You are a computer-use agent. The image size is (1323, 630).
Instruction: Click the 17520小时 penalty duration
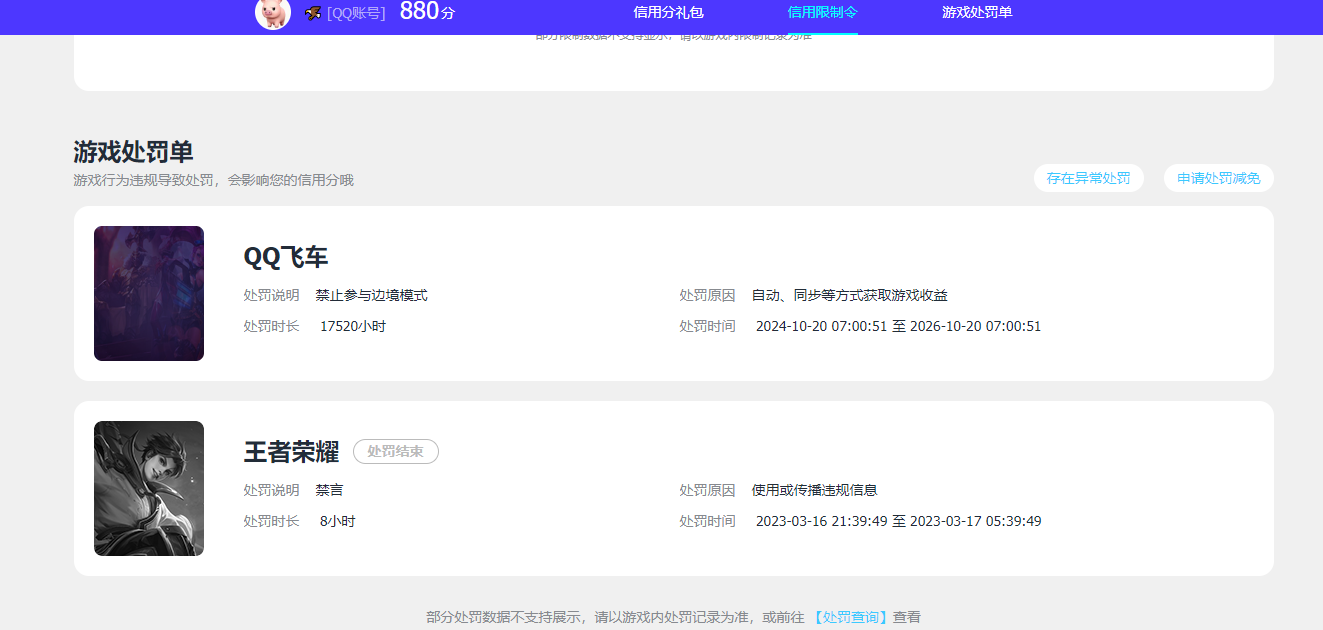(x=352, y=327)
